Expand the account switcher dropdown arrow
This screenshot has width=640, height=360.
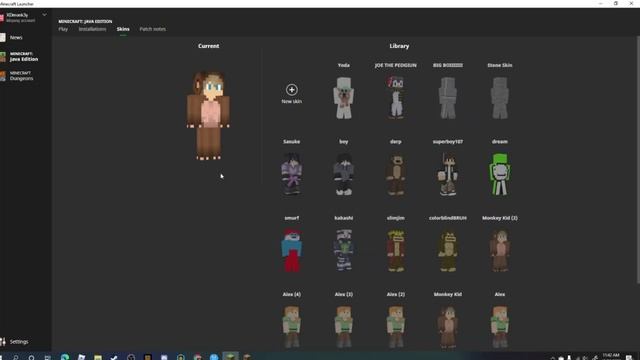[x=44, y=15]
